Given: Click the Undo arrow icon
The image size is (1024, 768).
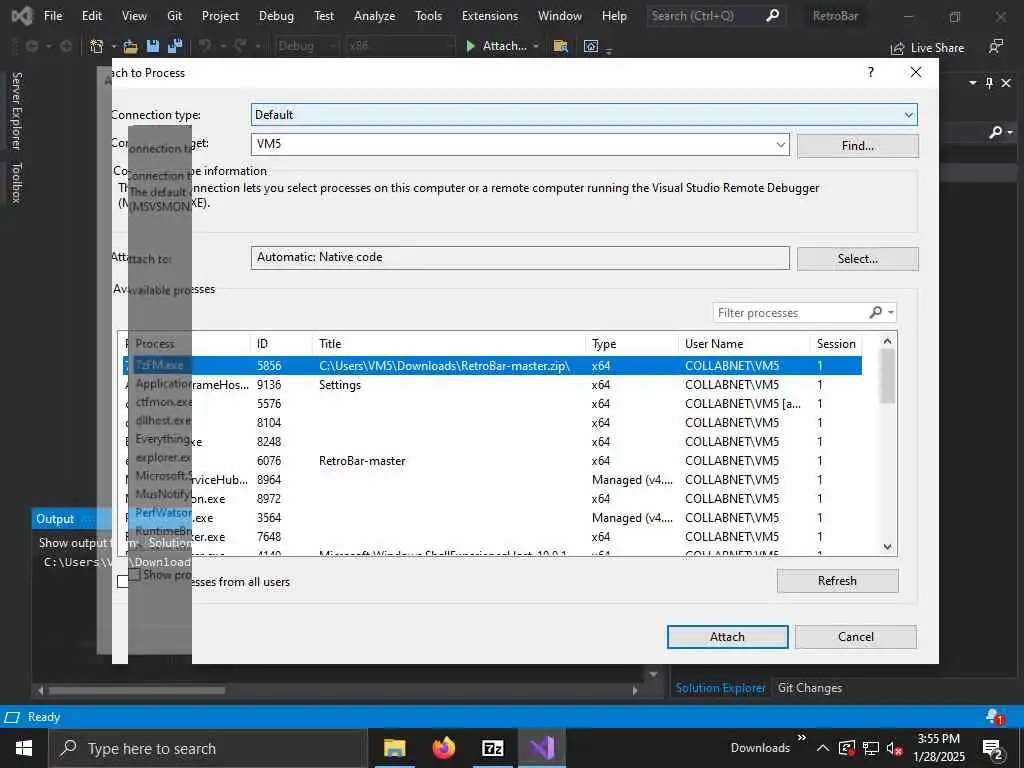Looking at the screenshot, I should tap(205, 46).
